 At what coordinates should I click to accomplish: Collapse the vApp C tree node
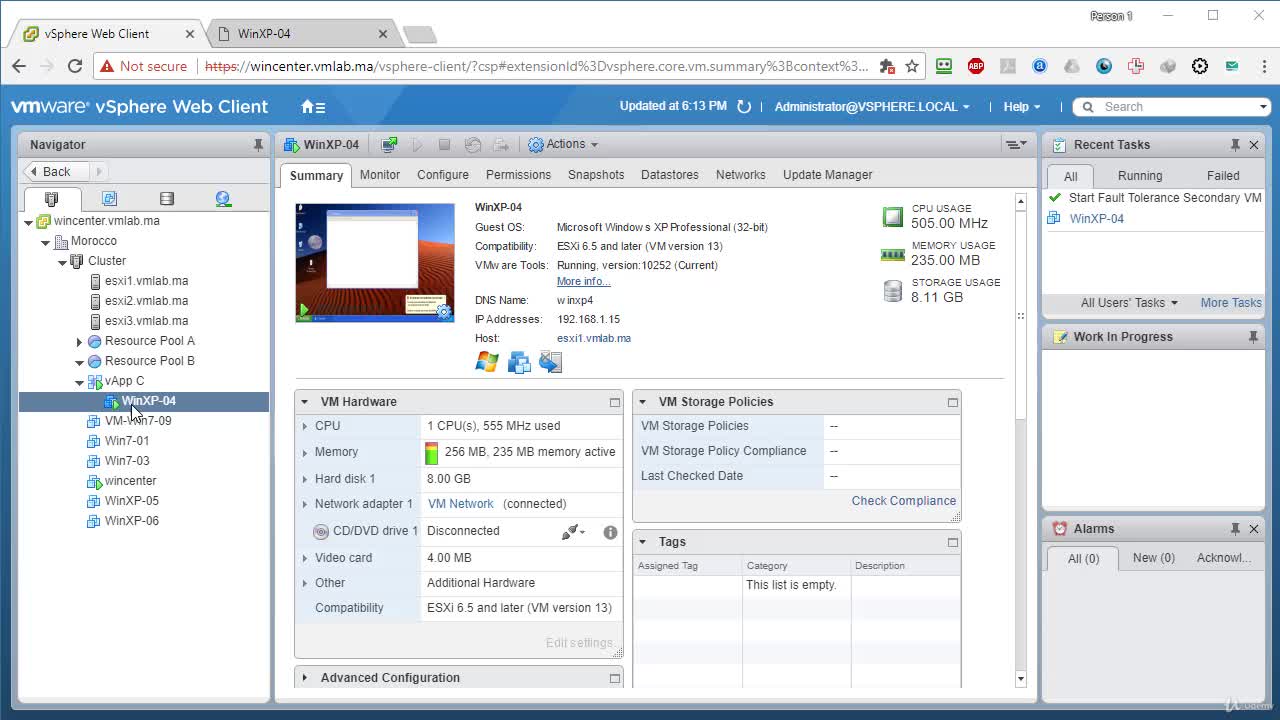79,382
